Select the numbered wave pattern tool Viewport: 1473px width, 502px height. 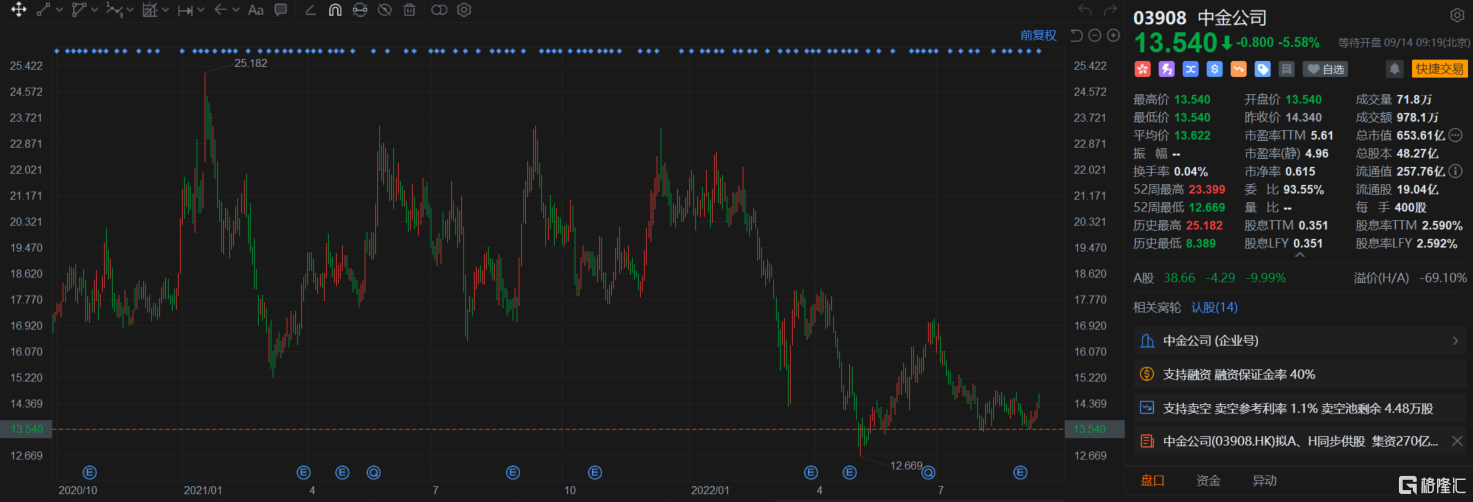tap(115, 10)
